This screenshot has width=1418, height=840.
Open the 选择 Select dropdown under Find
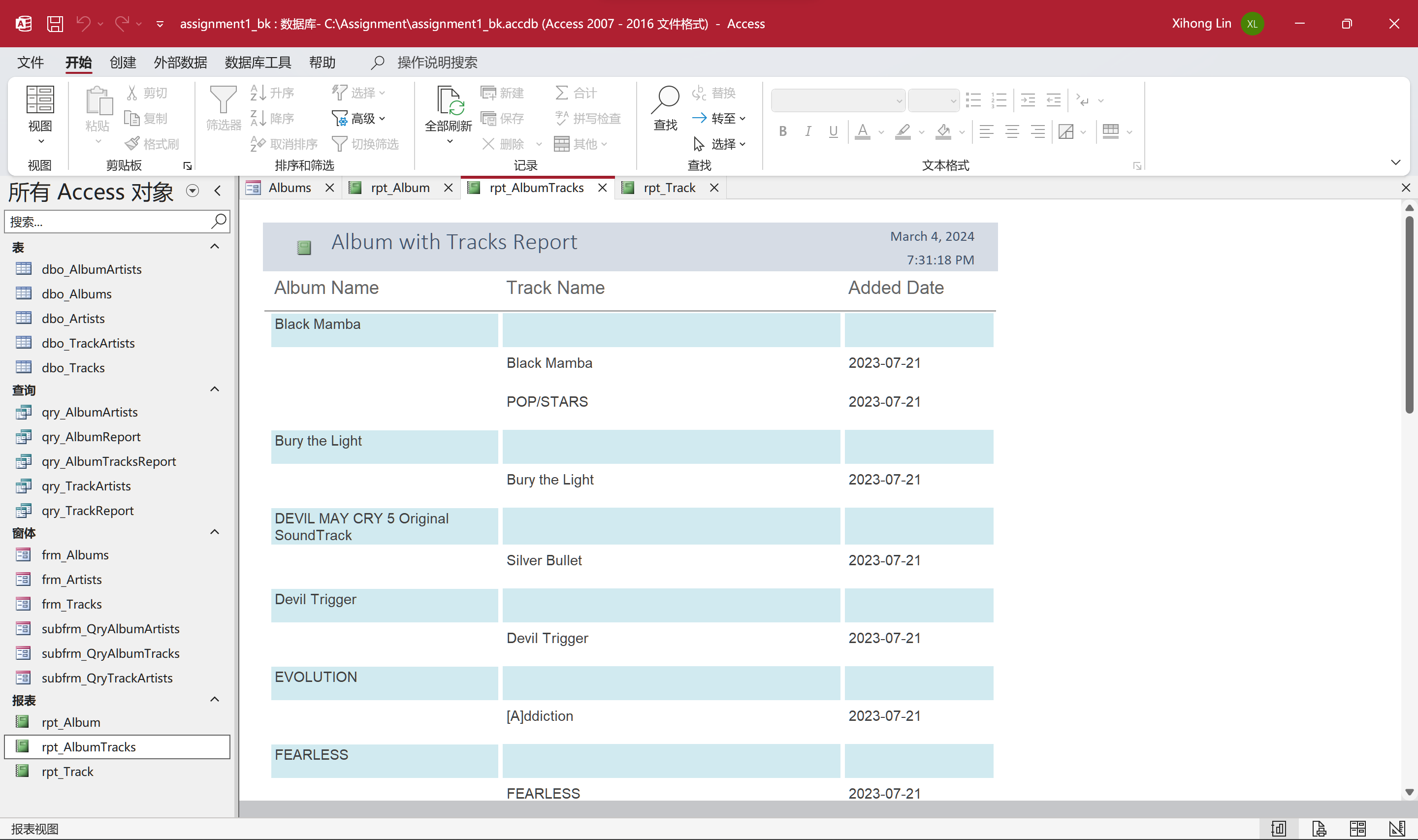click(x=719, y=144)
